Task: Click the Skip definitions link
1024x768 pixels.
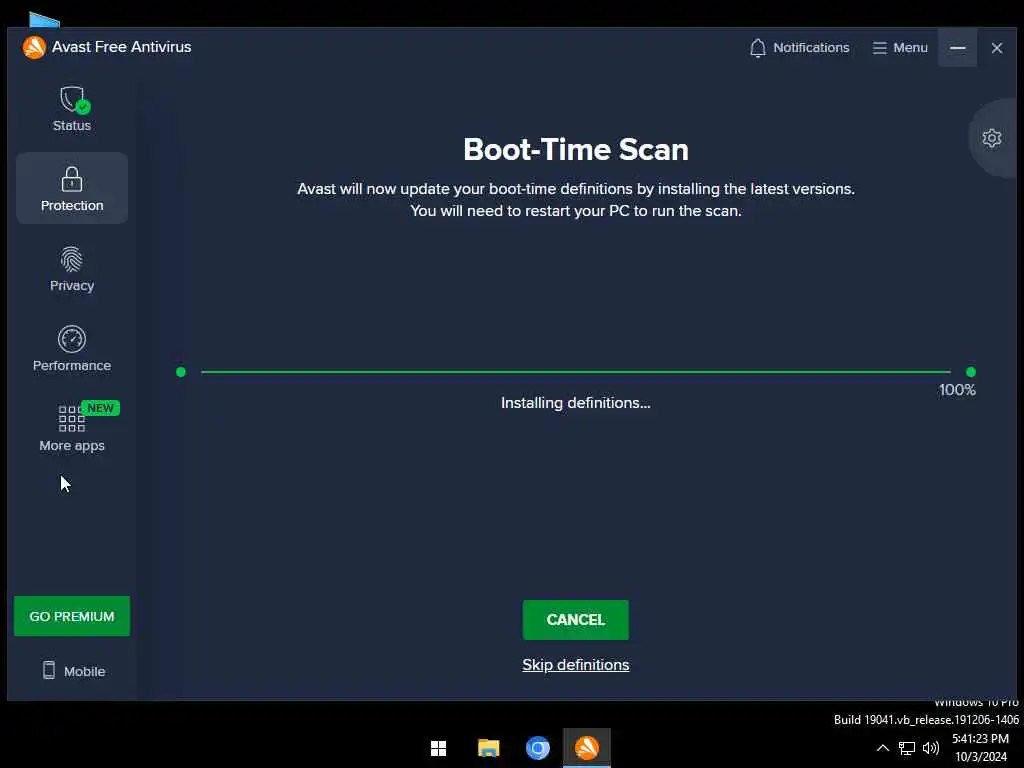Action: tap(575, 664)
